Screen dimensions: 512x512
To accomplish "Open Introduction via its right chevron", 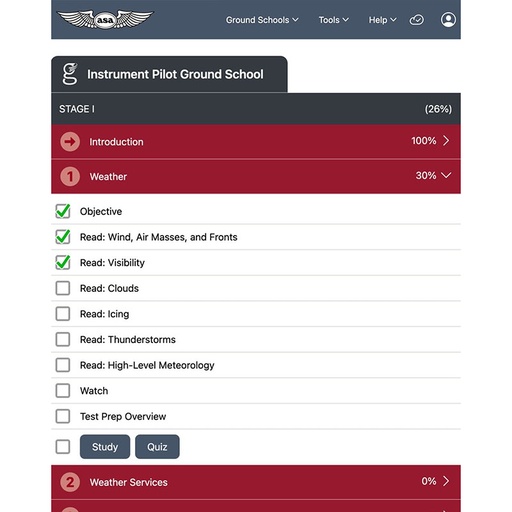I will pos(446,141).
